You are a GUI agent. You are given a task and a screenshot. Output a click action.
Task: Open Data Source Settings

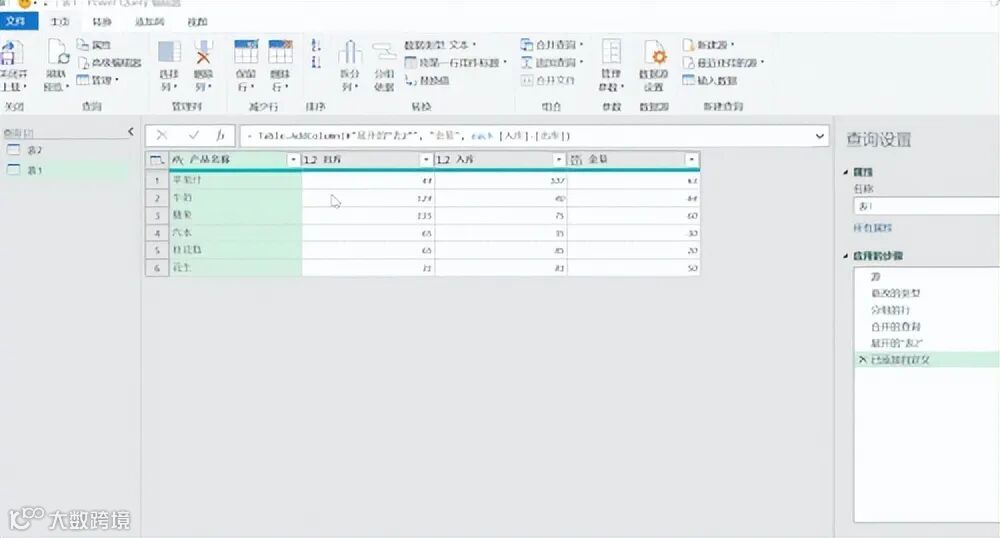pos(654,54)
